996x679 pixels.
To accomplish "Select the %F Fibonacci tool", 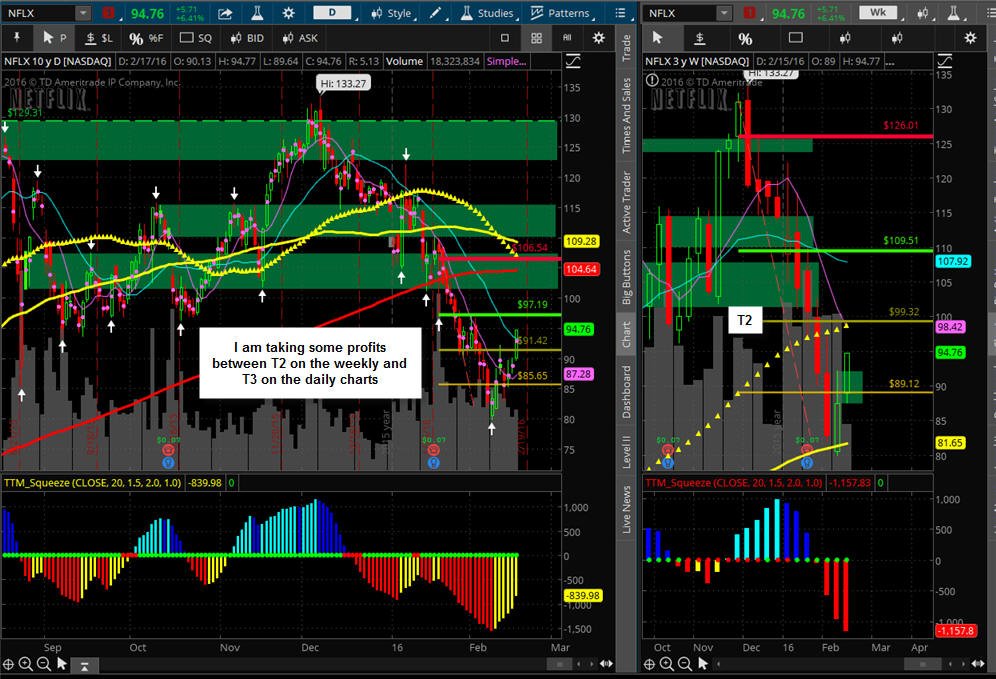I will tap(146, 38).
